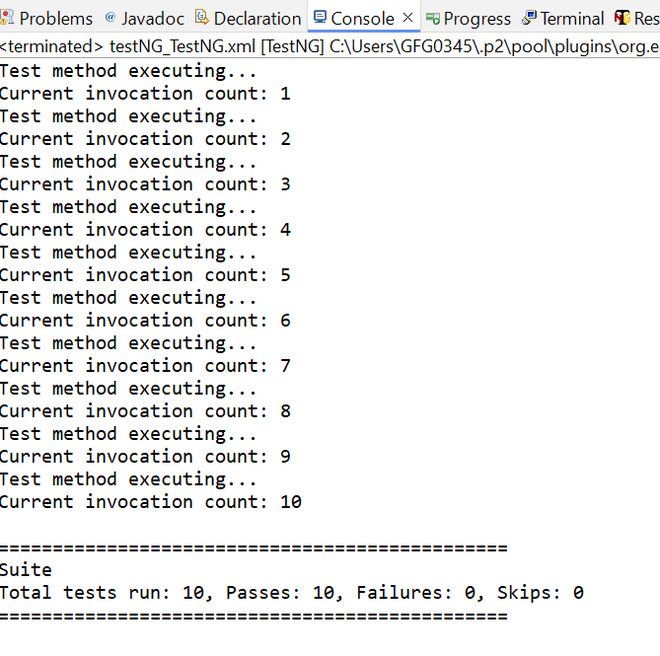660x656 pixels.
Task: Click the 'Current invocation count: 7' line
Action: 145,366
